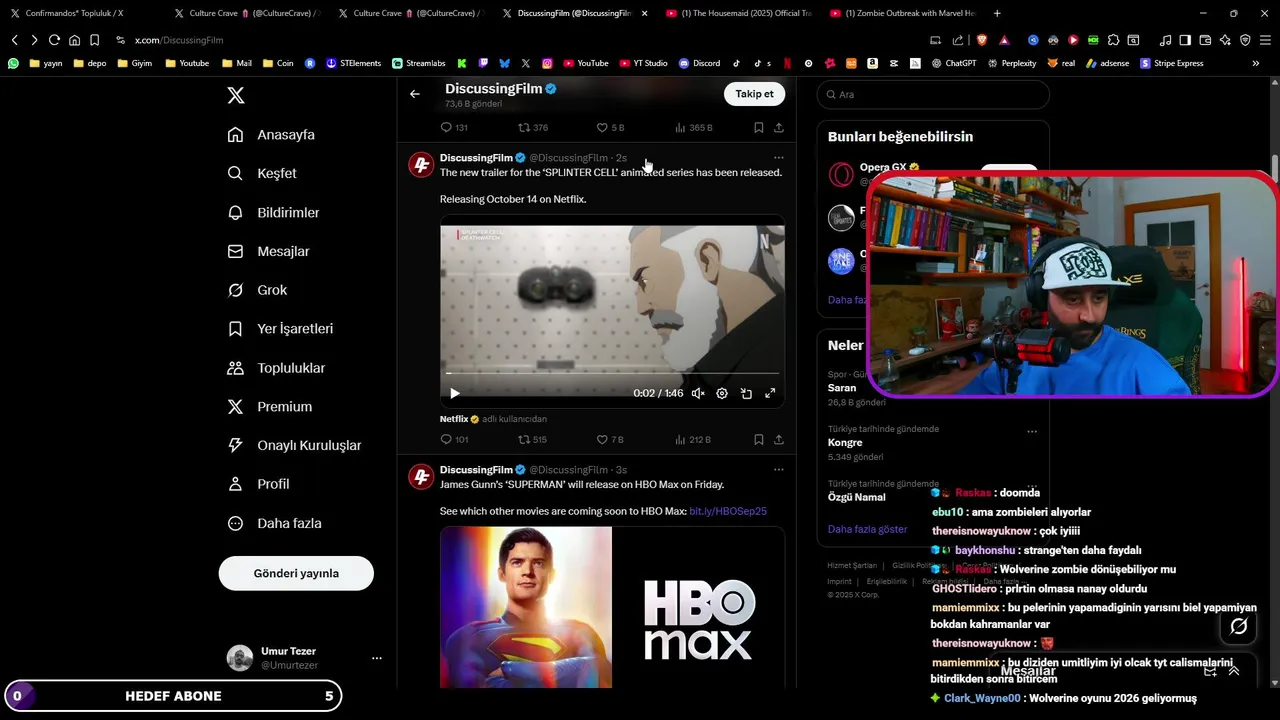
Task: Open Grok from the sidebar
Action: [258, 290]
